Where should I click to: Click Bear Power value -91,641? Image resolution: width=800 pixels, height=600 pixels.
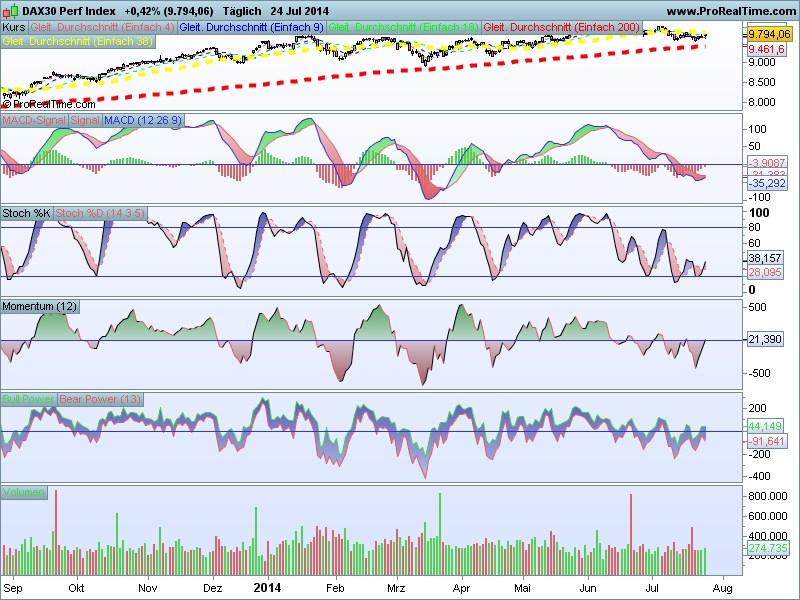coord(765,441)
